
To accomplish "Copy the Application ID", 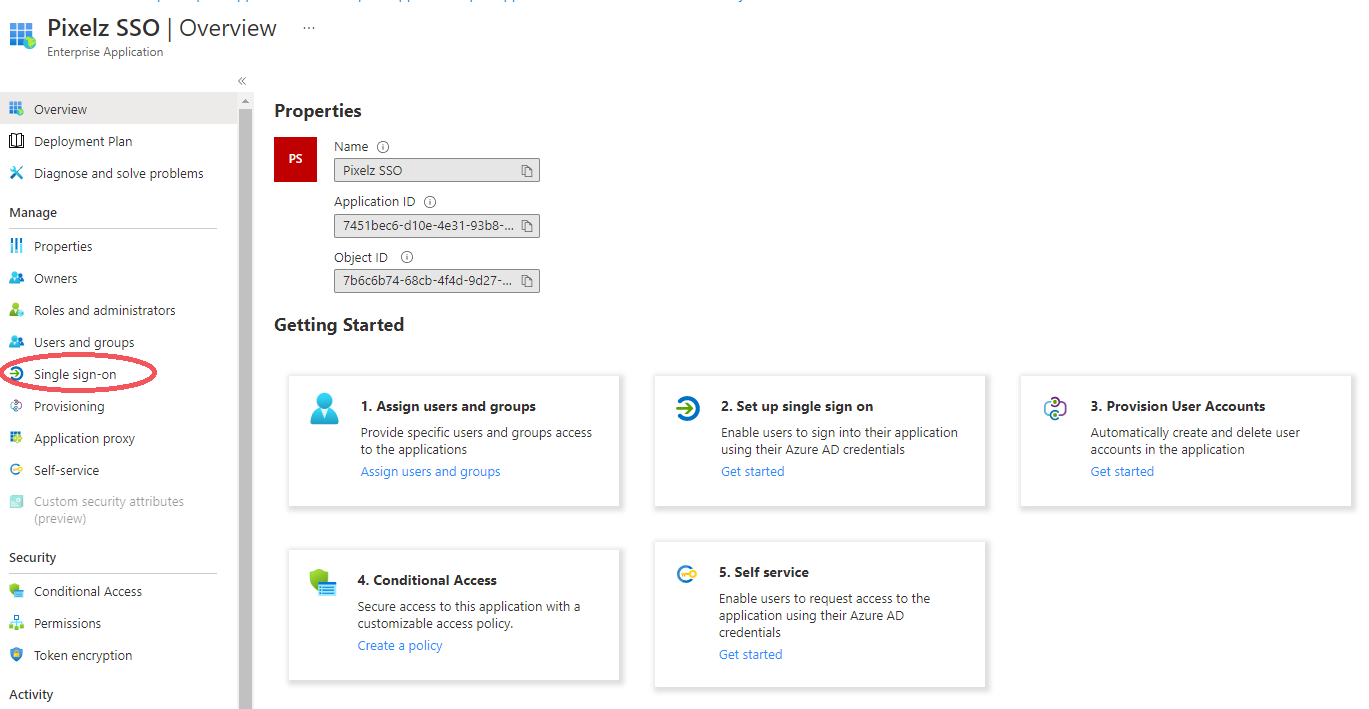I will 527,226.
